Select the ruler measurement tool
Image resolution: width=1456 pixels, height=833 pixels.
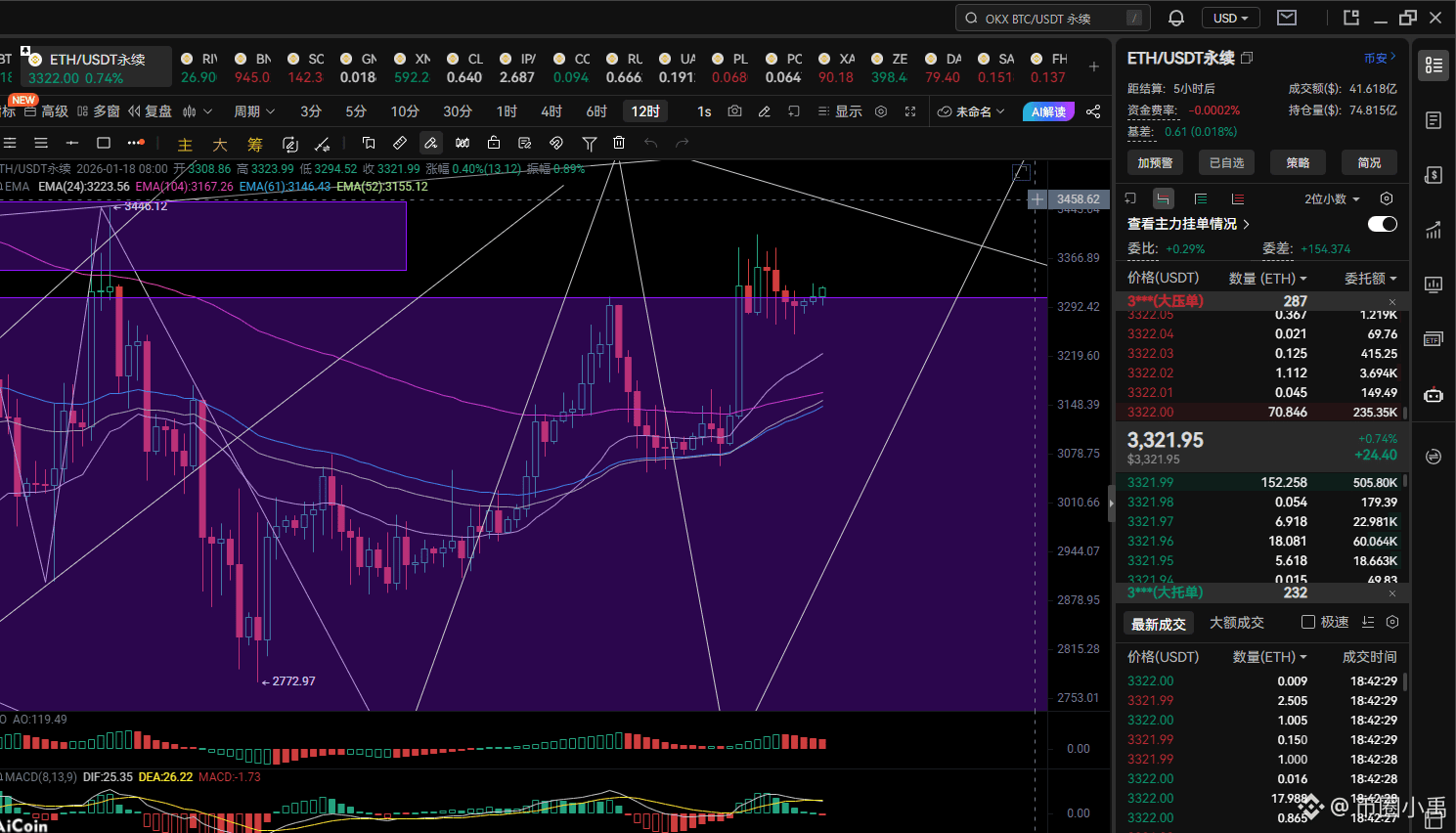[400, 143]
